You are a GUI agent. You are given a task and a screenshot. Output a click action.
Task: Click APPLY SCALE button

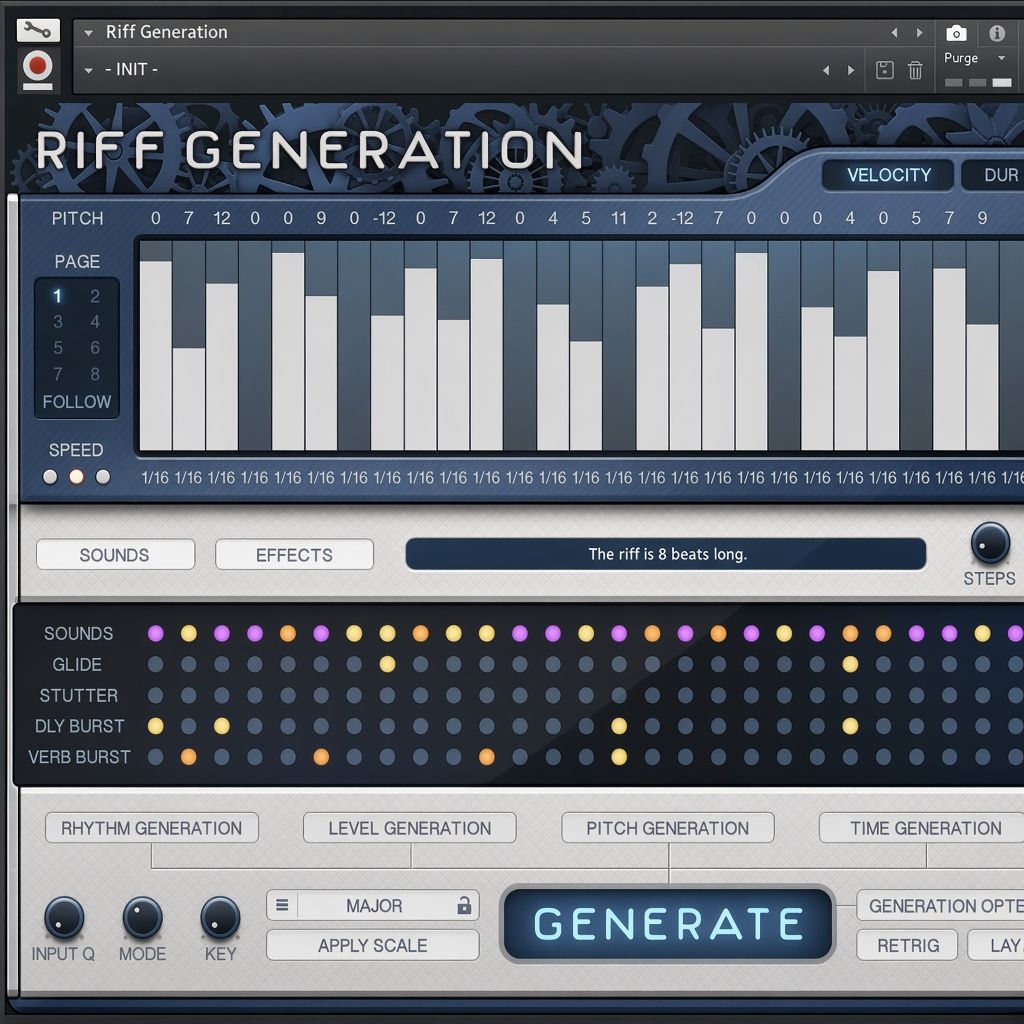click(372, 945)
